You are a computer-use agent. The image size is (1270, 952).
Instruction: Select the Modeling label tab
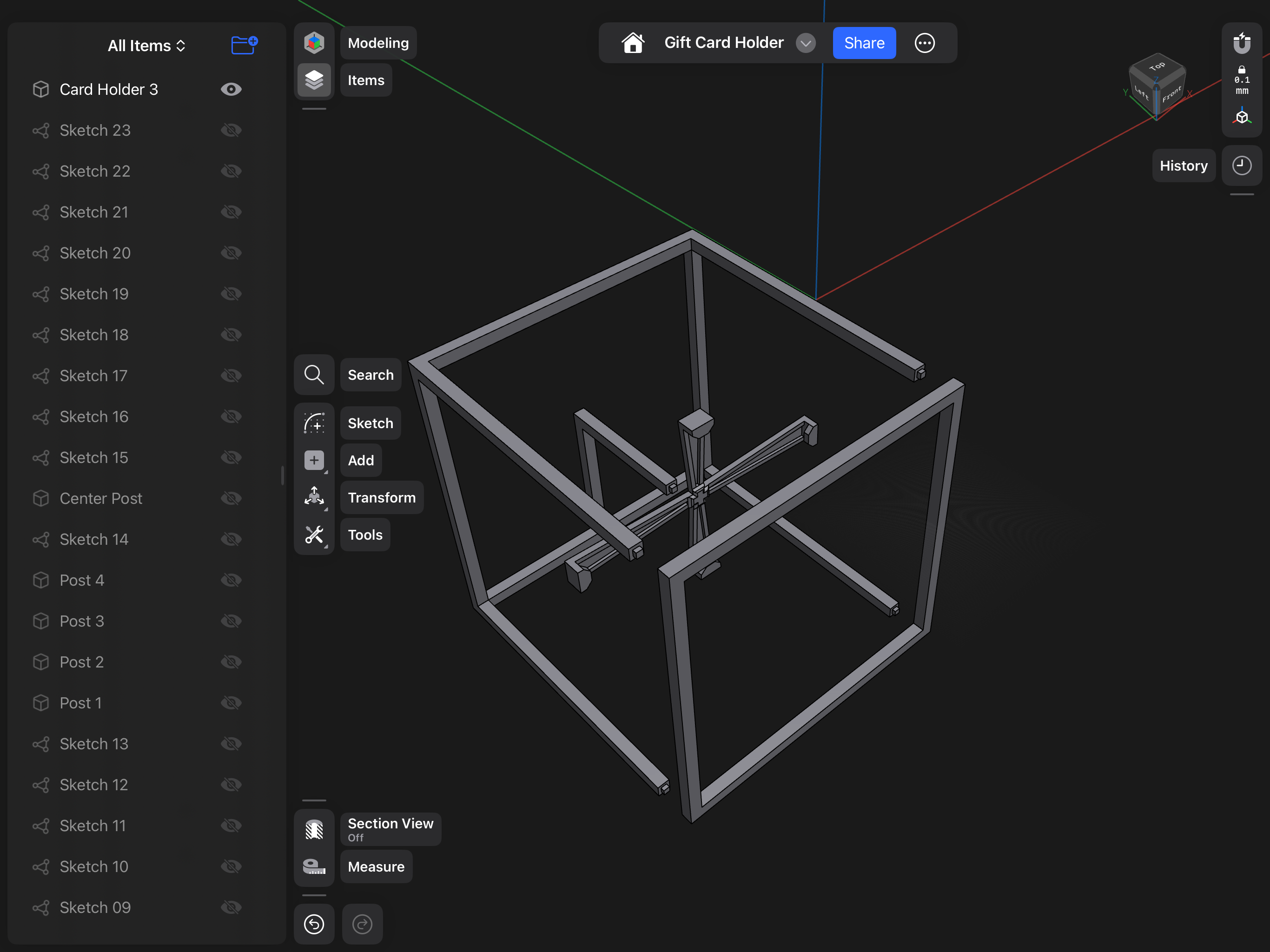point(378,43)
